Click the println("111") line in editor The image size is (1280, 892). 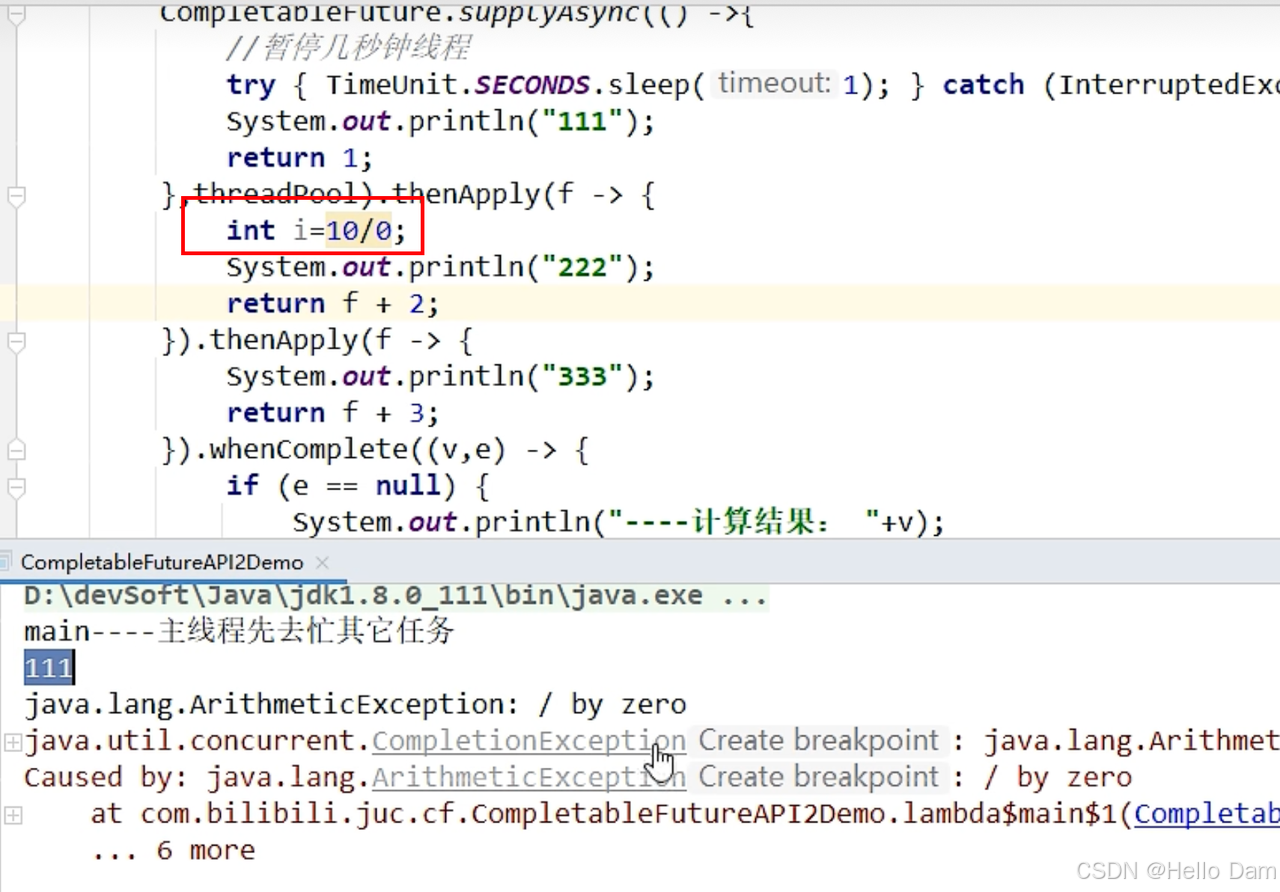440,121
